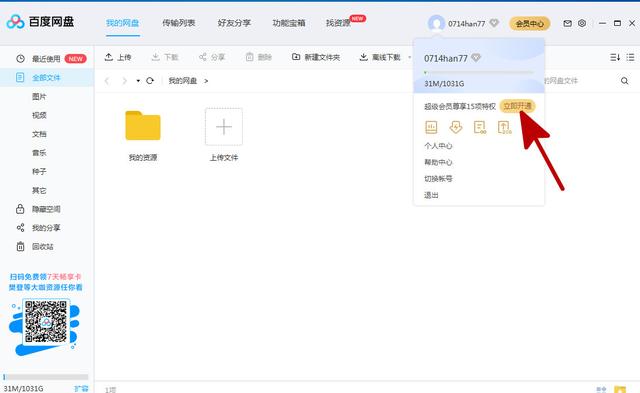The width and height of the screenshot is (640, 393).
Task: Click the forward navigation arrow
Action: (124, 81)
